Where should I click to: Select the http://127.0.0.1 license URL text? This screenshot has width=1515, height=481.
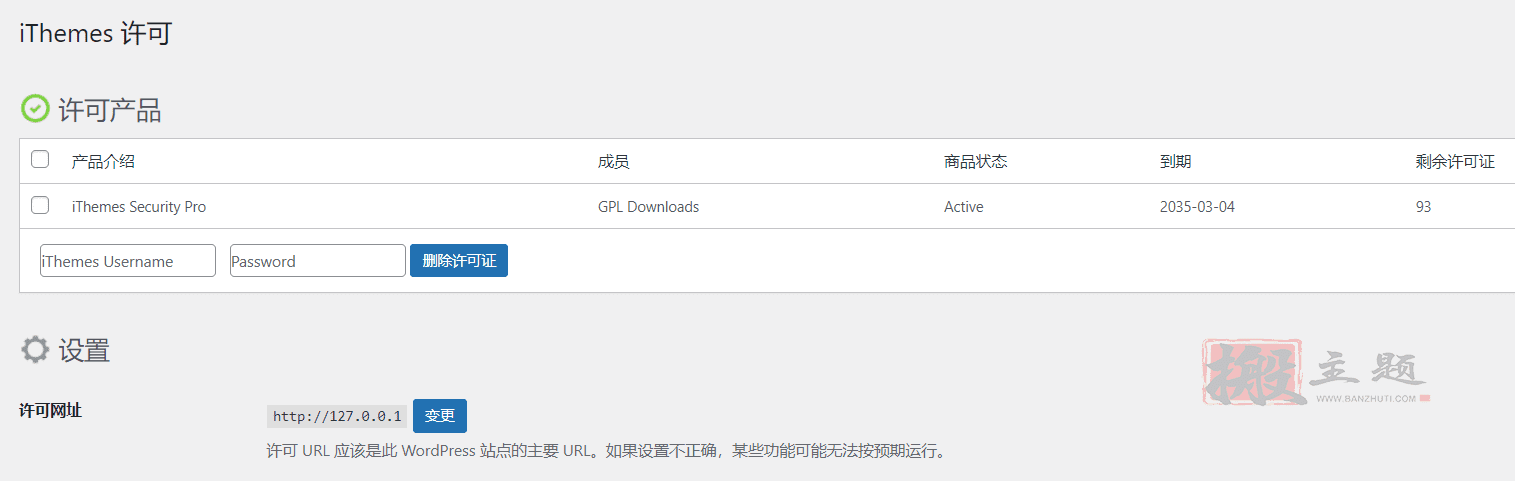(337, 416)
